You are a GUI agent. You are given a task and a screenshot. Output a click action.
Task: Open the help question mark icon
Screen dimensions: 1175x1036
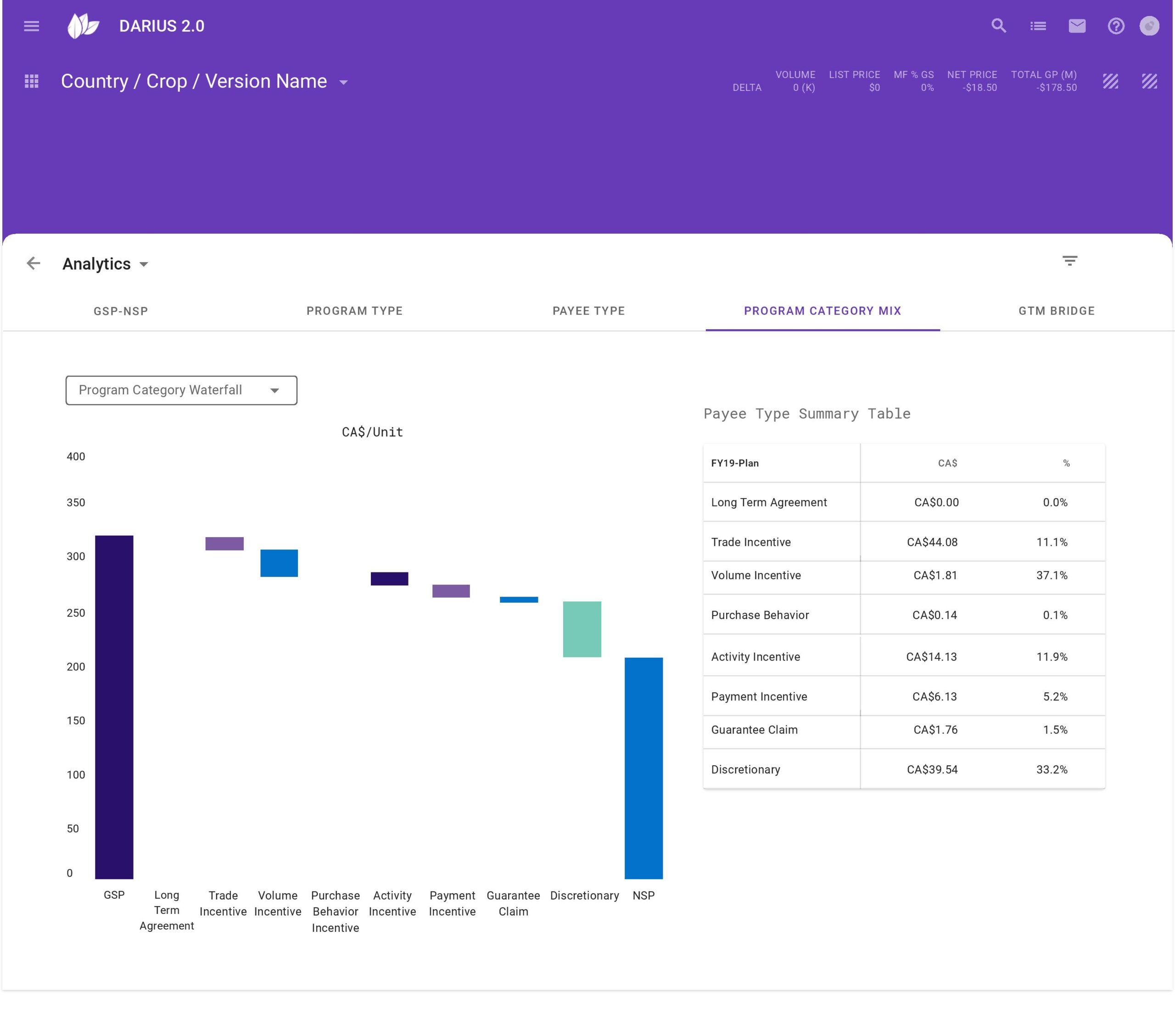[1116, 26]
